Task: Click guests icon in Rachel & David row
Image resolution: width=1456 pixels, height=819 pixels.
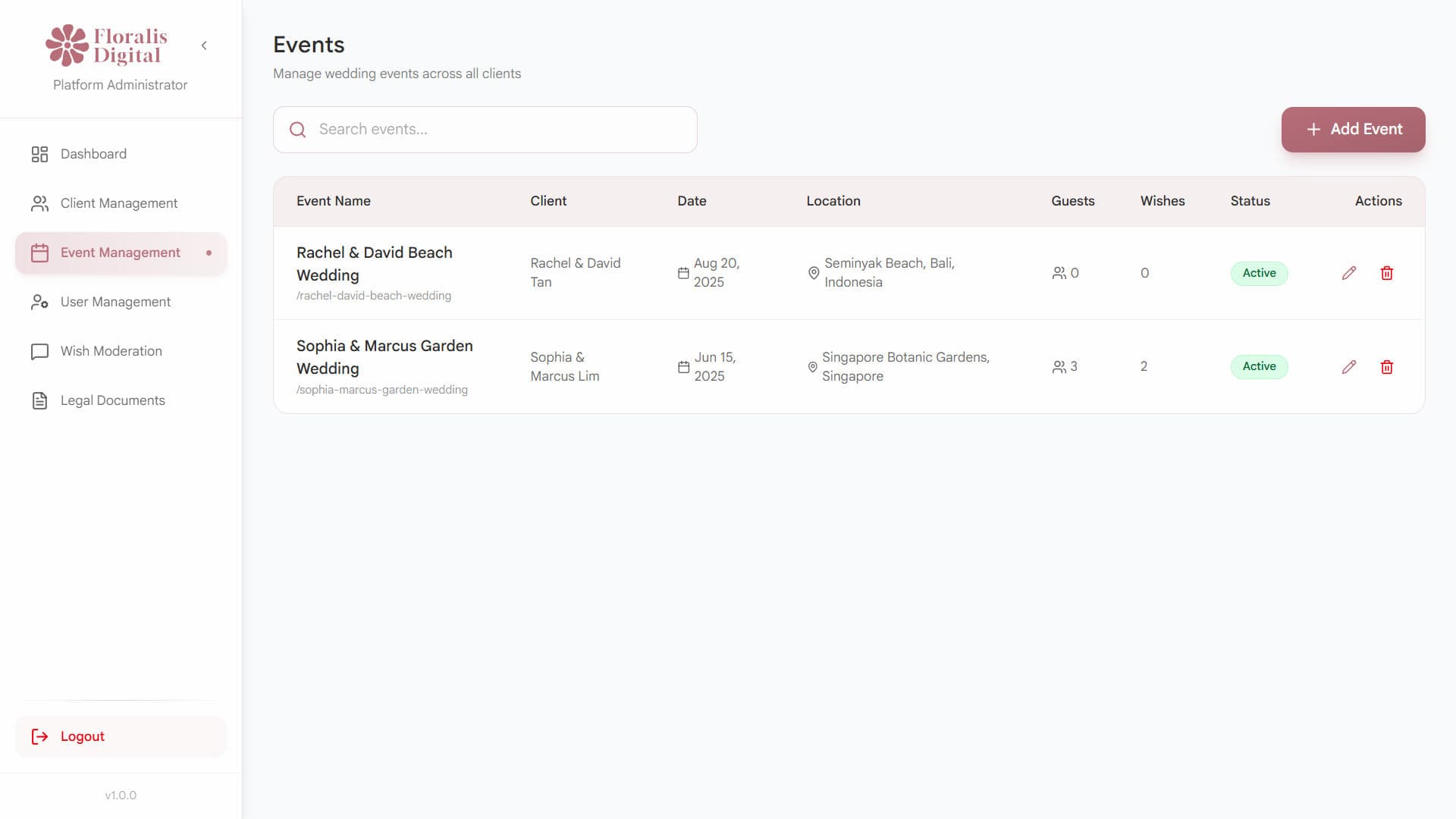Action: click(1059, 273)
